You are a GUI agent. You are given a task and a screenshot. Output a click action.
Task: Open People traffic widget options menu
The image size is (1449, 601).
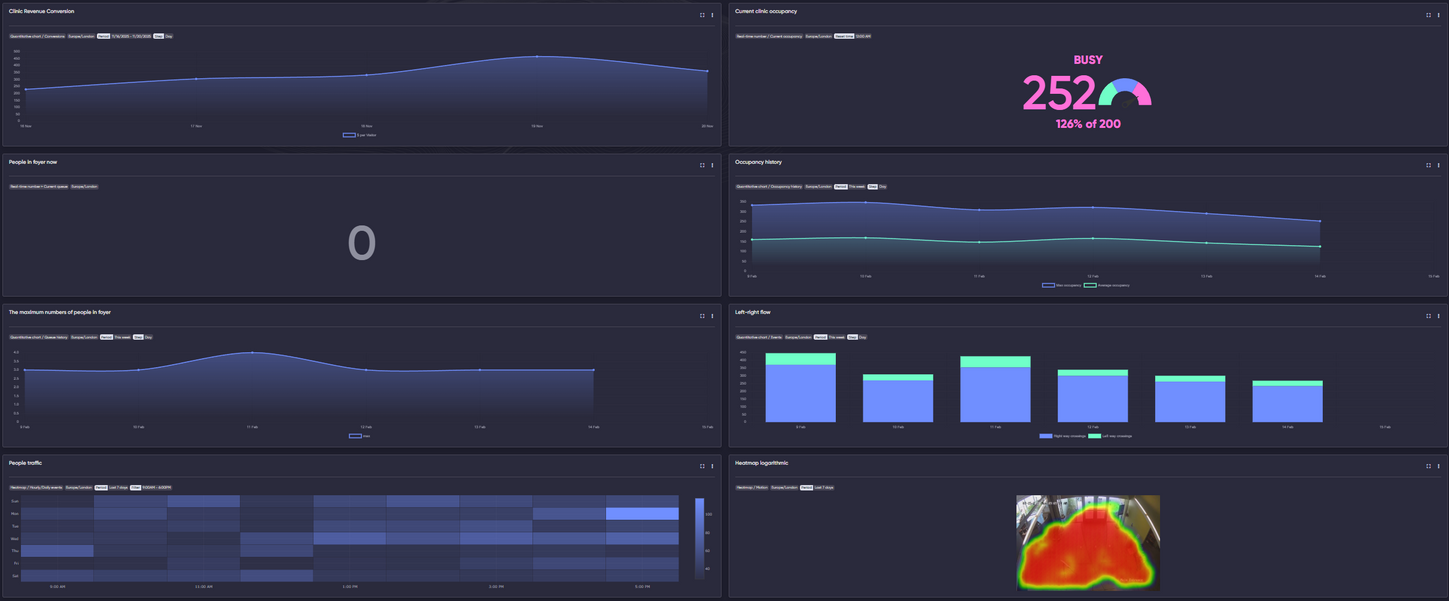(712, 466)
